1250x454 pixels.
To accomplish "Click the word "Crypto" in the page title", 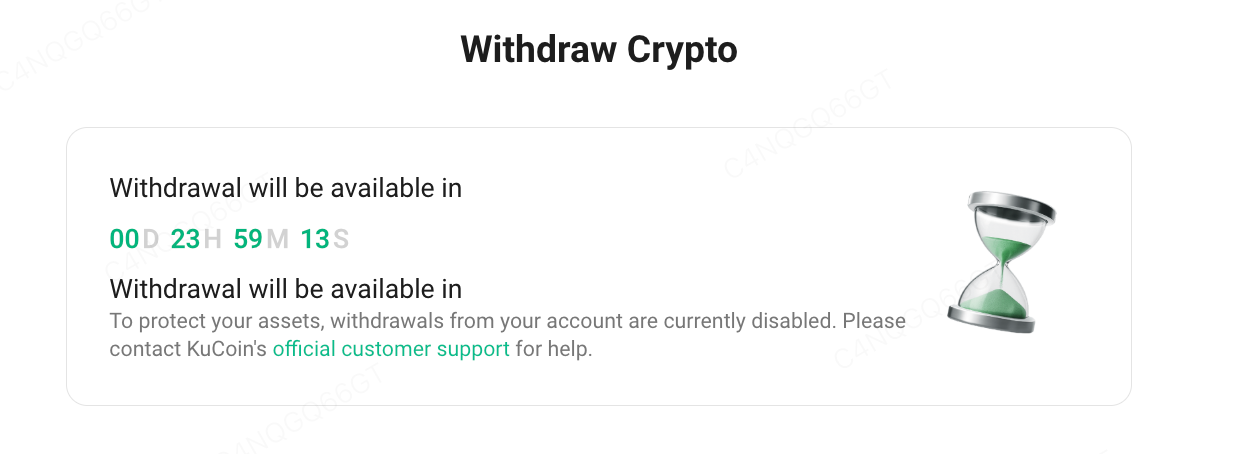I will point(682,49).
